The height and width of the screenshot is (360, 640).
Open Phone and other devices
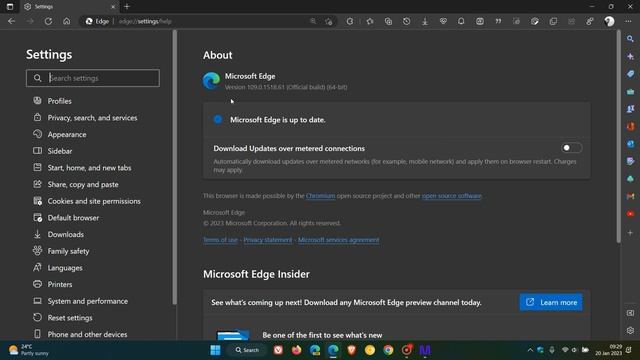(x=87, y=334)
